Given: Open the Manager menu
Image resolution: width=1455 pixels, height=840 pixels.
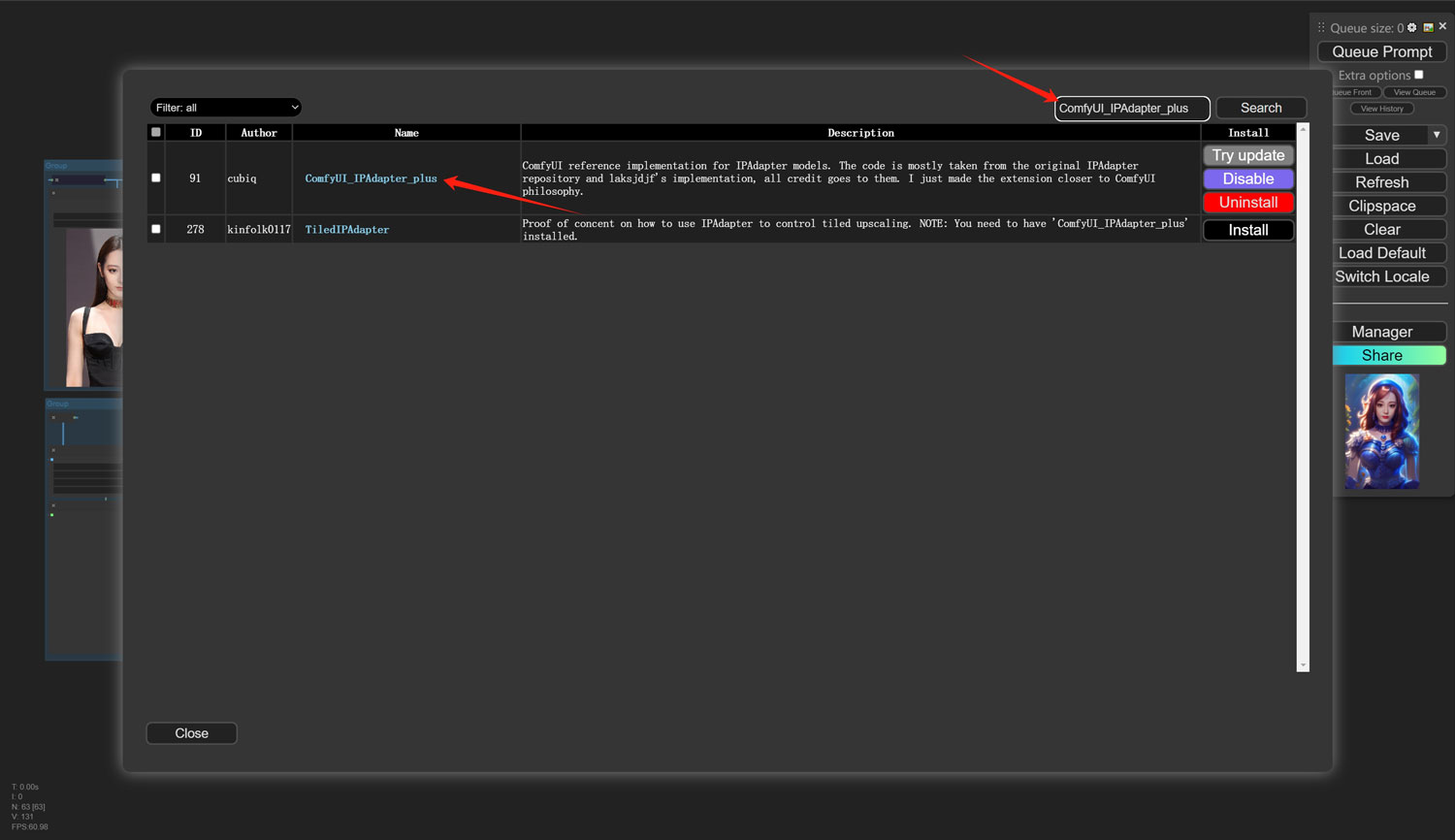Looking at the screenshot, I should [x=1381, y=332].
